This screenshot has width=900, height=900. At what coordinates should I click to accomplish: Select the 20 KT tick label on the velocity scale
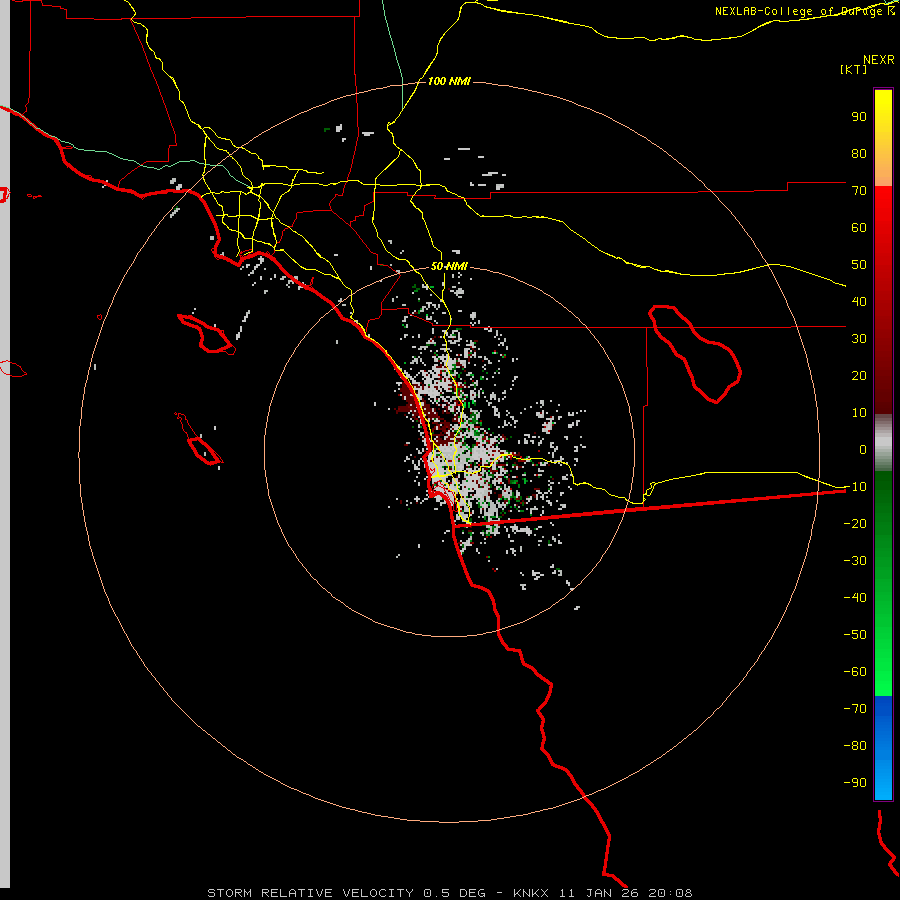(859, 375)
